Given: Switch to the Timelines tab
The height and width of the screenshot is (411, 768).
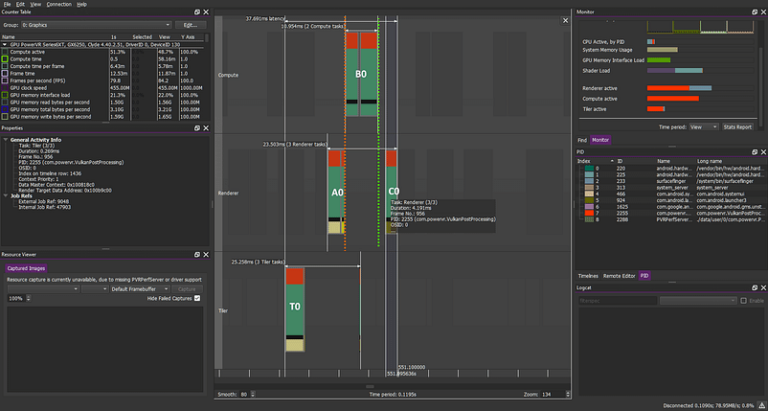Looking at the screenshot, I should (588, 276).
